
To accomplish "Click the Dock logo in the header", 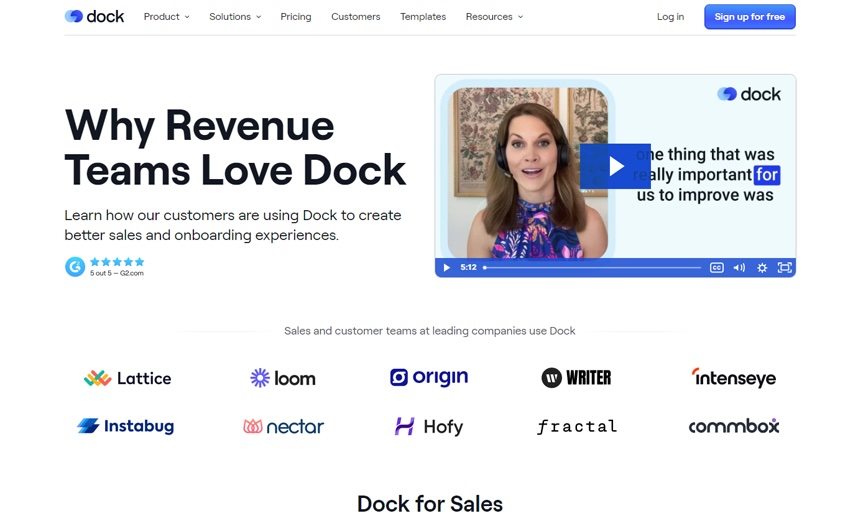I will click(x=95, y=17).
